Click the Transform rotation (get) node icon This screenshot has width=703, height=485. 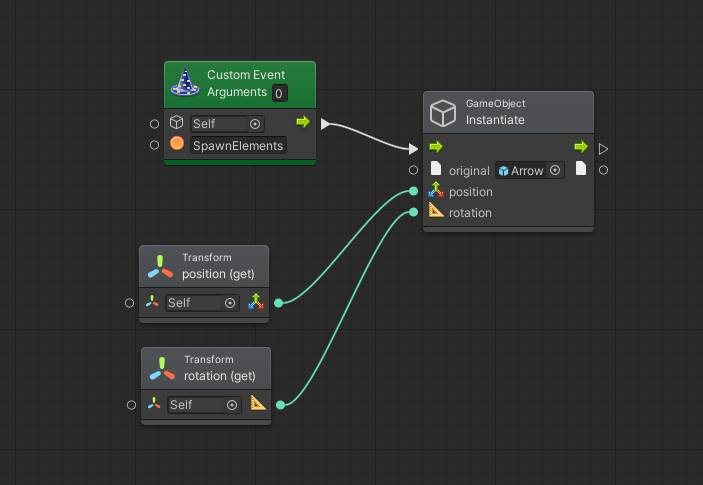[162, 368]
